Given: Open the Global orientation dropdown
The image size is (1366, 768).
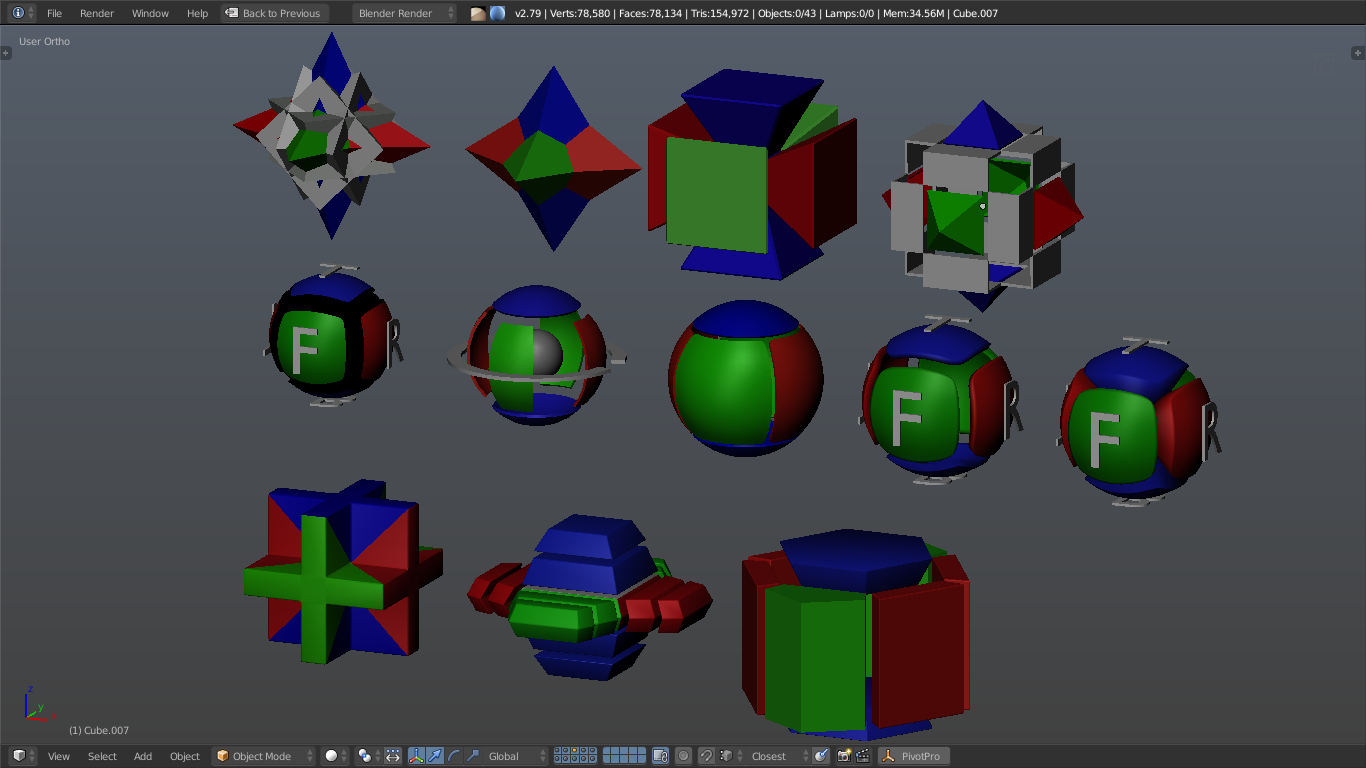Looking at the screenshot, I should (x=516, y=756).
